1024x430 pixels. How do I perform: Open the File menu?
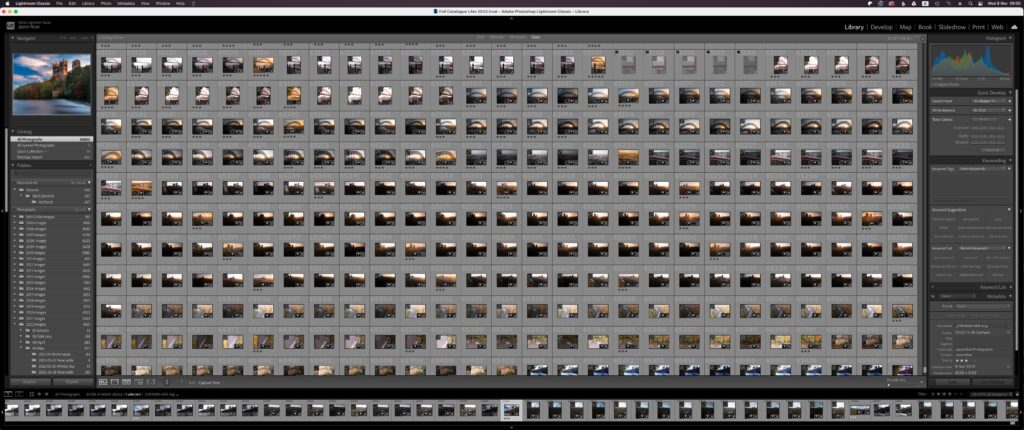59,3
